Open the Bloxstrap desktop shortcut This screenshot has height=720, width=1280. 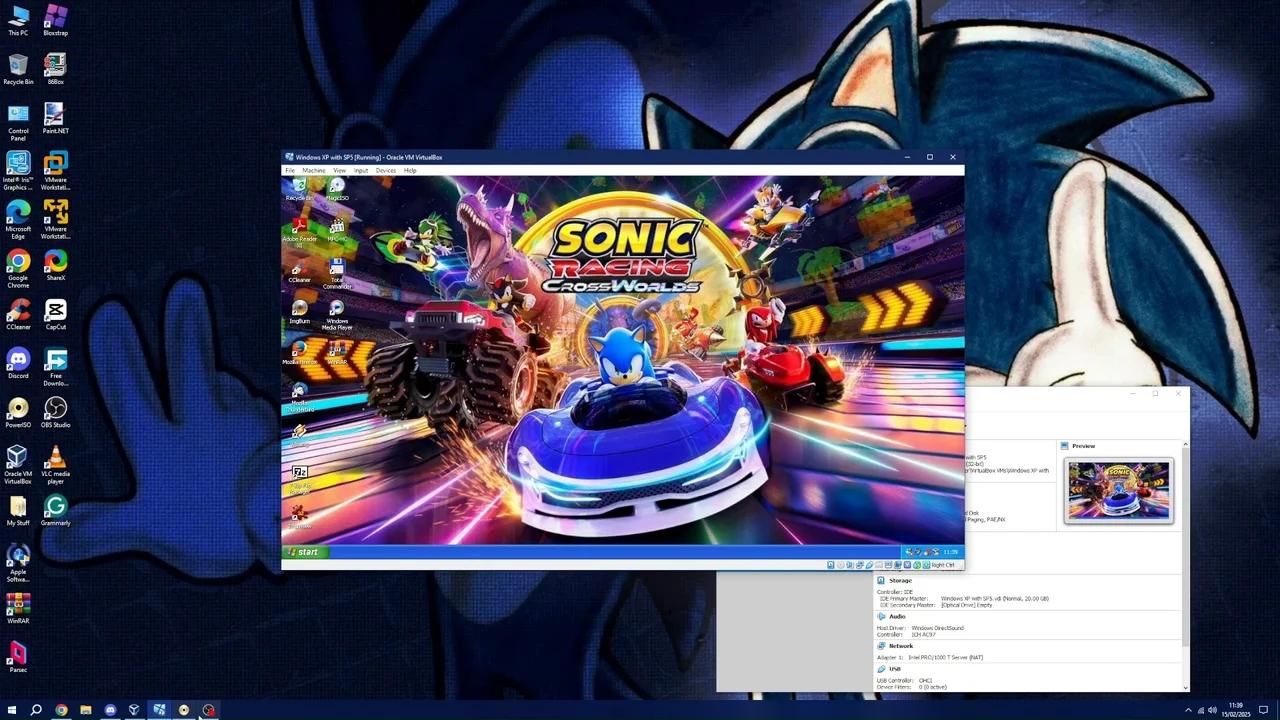coord(55,21)
